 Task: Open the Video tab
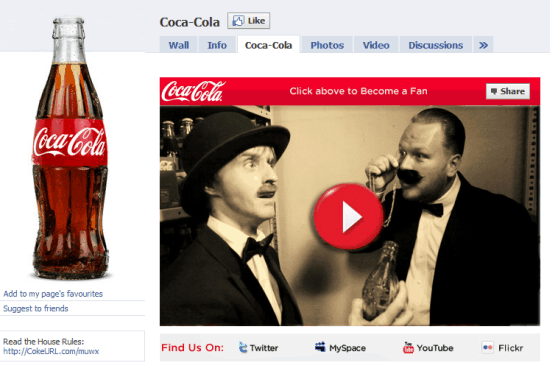376,45
